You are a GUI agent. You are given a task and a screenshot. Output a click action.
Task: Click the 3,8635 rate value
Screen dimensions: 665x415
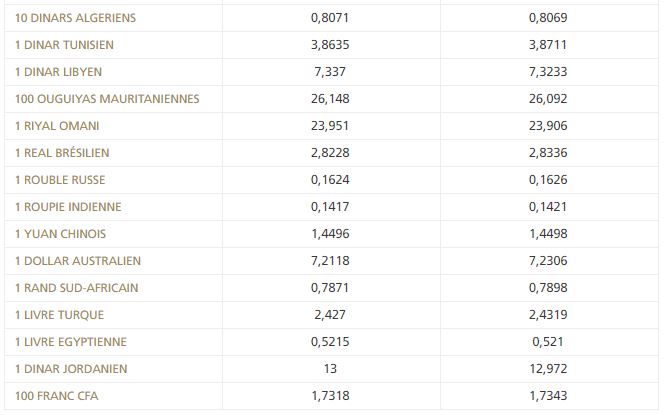331,45
